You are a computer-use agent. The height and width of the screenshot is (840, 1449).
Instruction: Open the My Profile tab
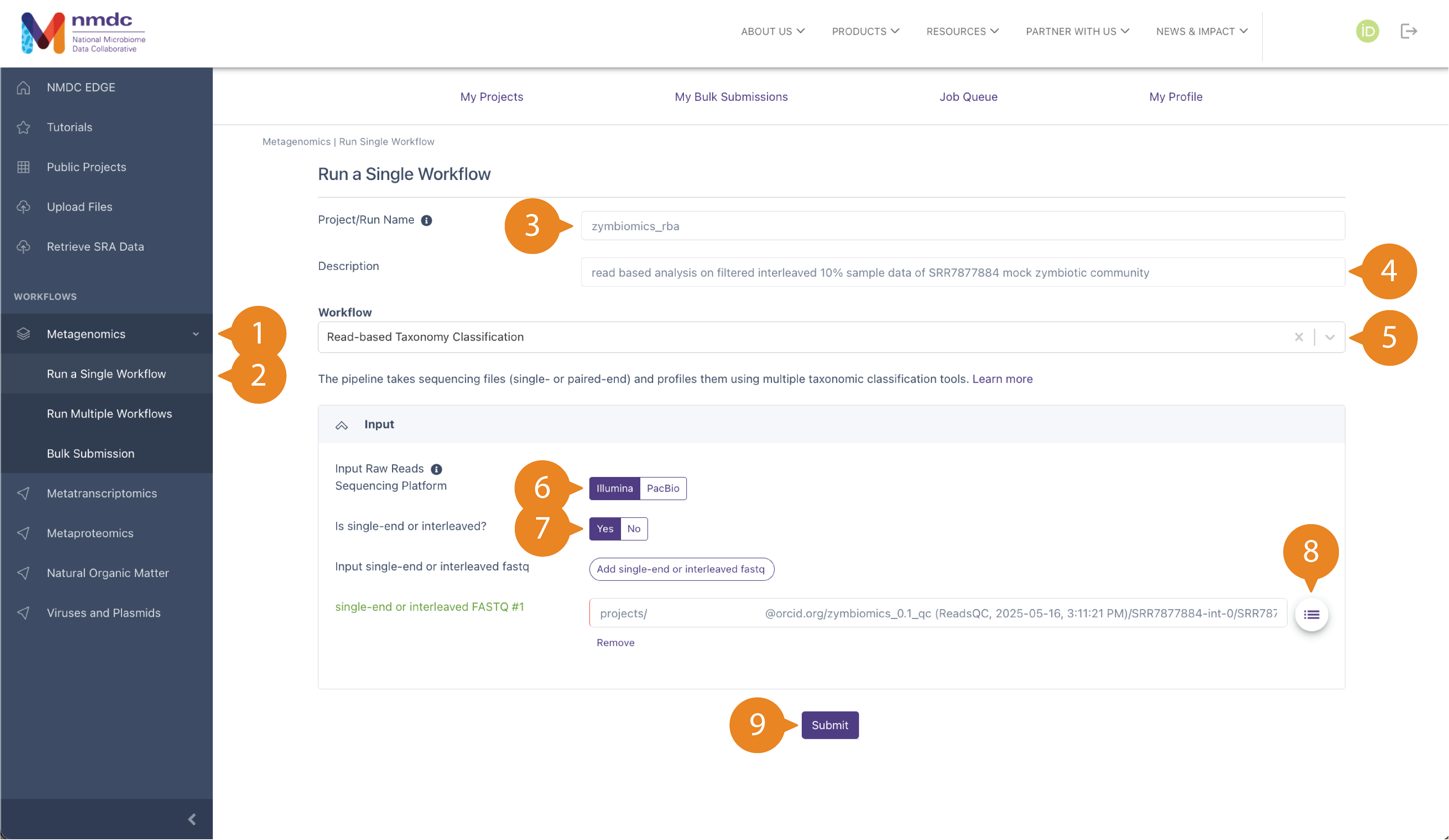[1175, 97]
